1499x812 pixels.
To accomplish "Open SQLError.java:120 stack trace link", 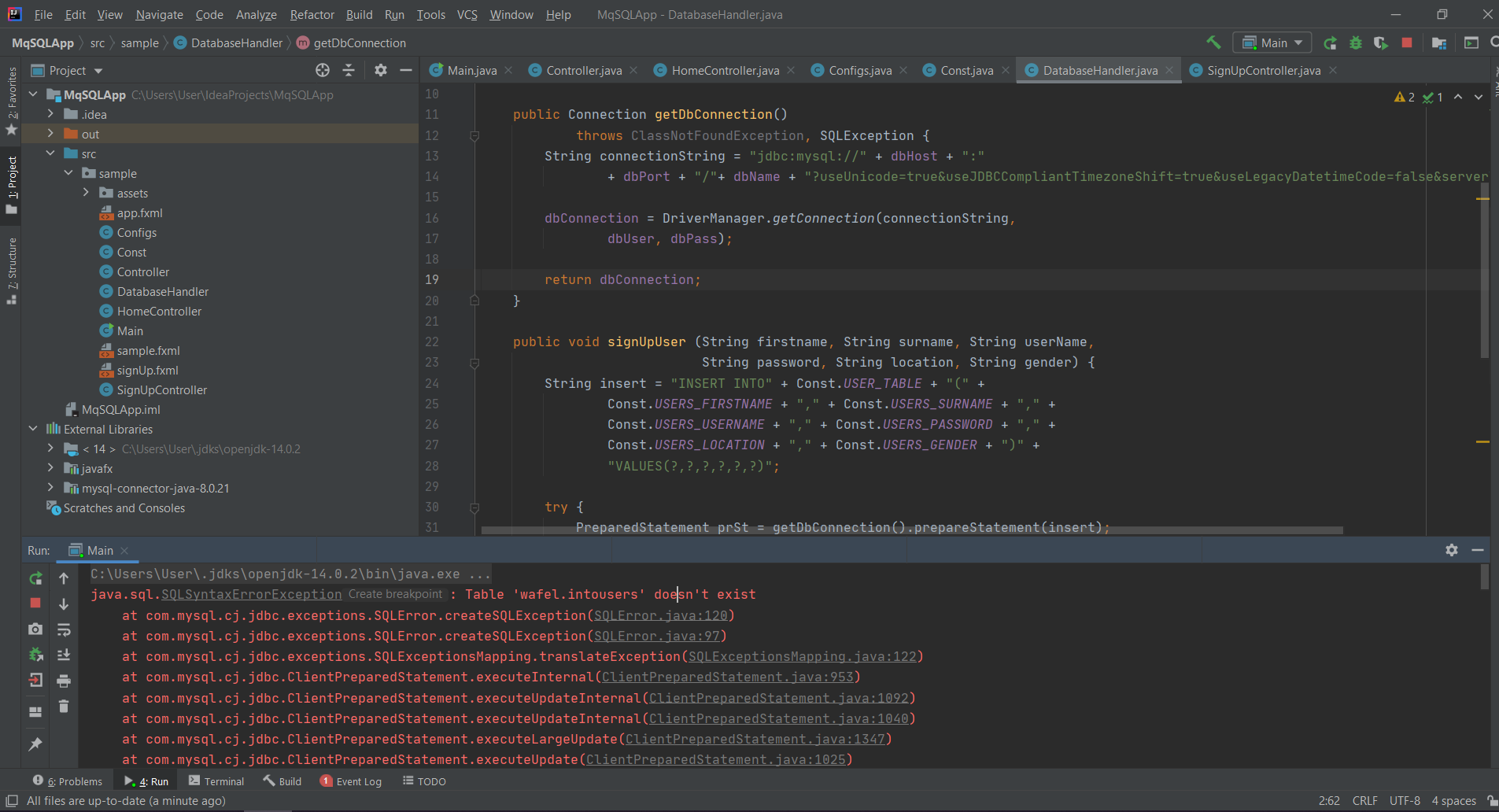I will tap(661, 615).
